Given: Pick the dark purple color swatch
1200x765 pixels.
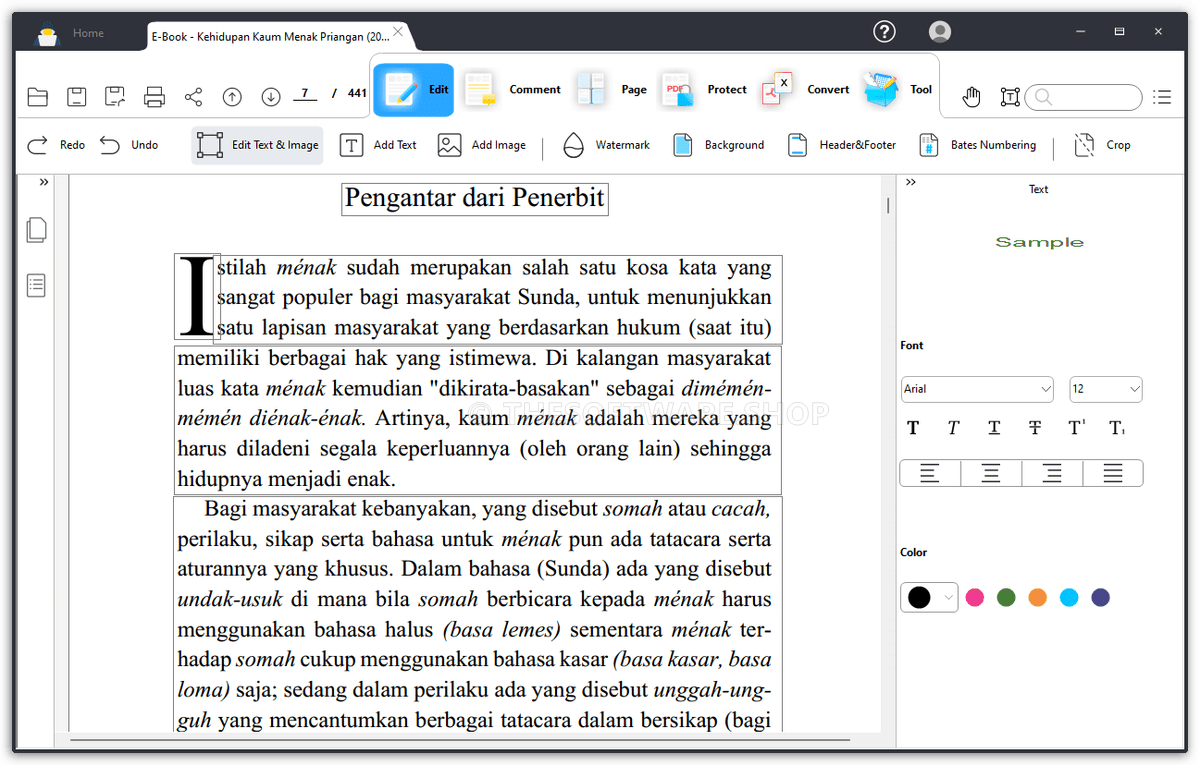Looking at the screenshot, I should click(x=1100, y=598).
